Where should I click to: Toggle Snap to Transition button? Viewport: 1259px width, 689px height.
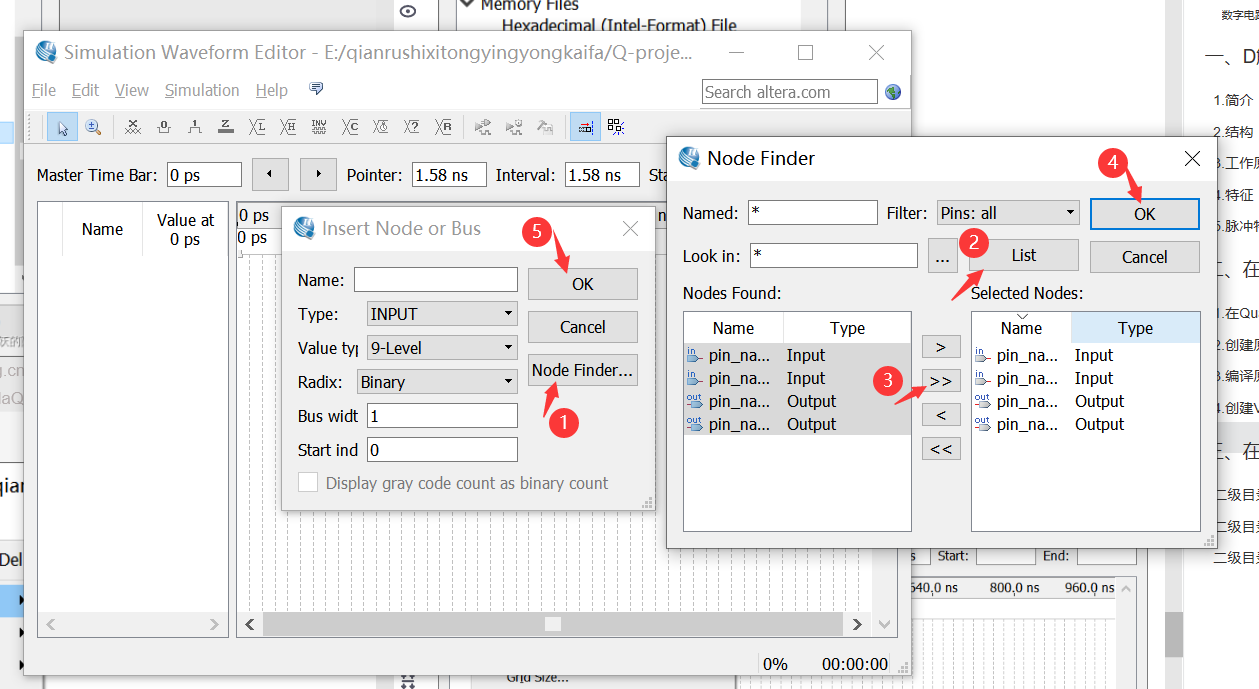[616, 127]
